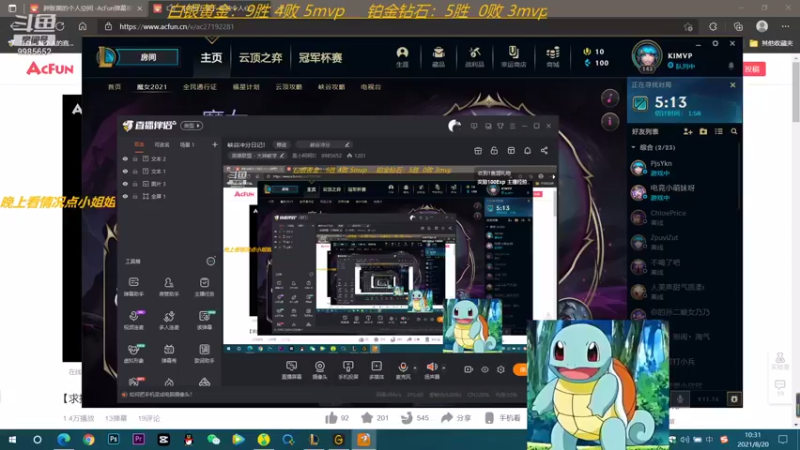Expand toolbox more options circle icon
Image resolution: width=800 pixels, height=450 pixels.
[x=211, y=261]
